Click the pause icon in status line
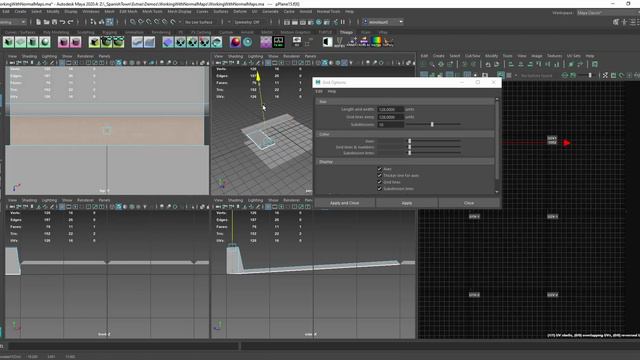 pos(343,22)
